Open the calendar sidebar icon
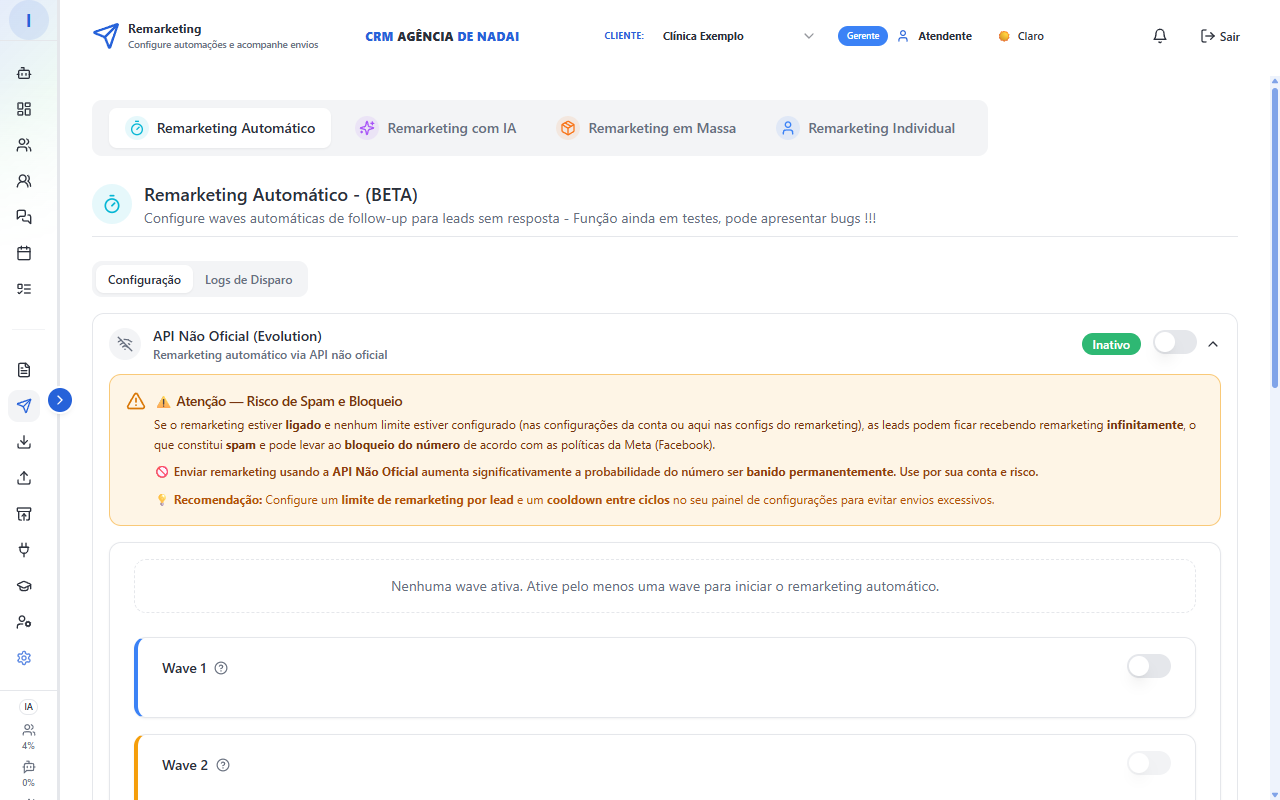 (24, 253)
